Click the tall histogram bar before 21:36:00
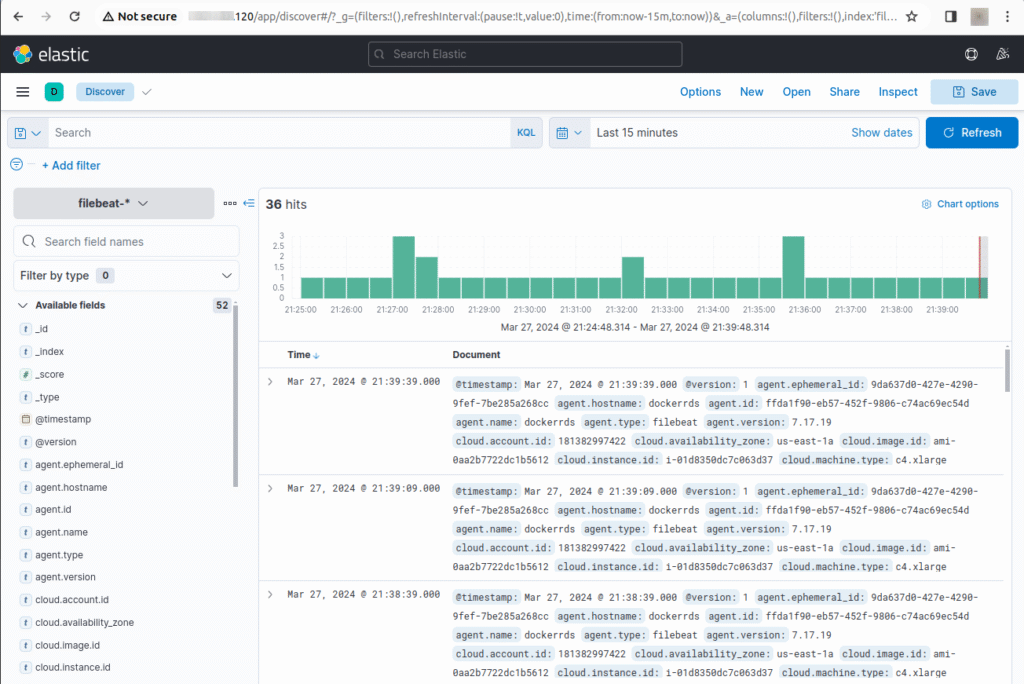The width and height of the screenshot is (1024, 684). click(793, 267)
